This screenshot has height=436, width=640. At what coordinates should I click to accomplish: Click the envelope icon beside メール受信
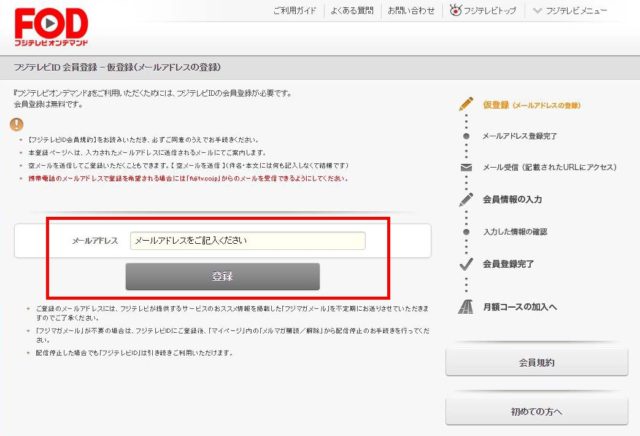(x=466, y=167)
